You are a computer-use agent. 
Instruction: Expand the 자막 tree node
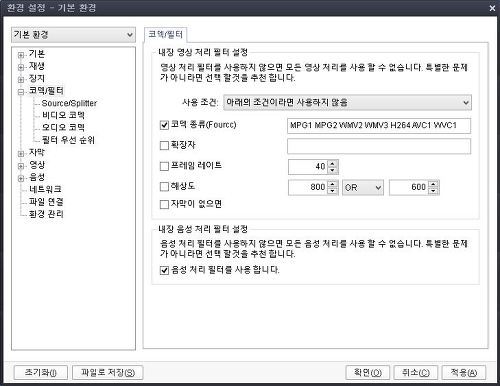[x=21, y=154]
